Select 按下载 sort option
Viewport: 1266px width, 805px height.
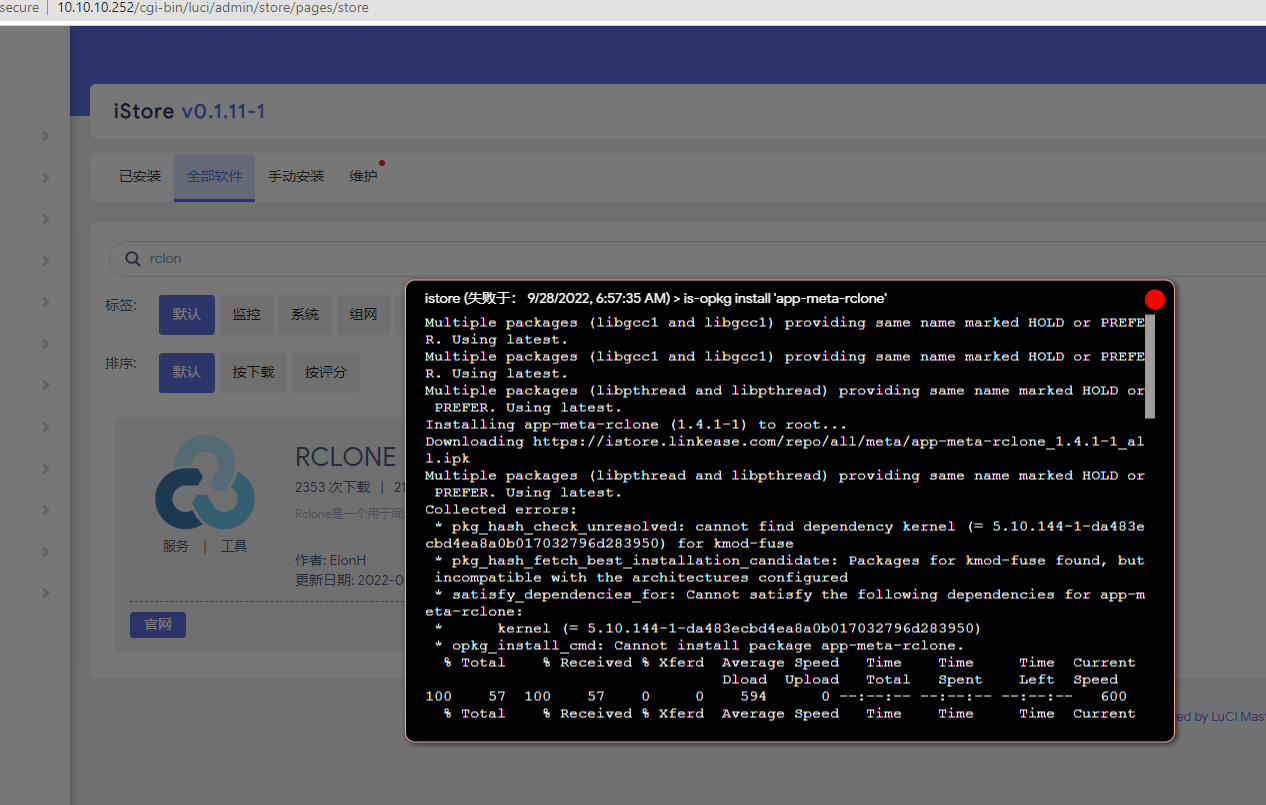tap(253, 372)
